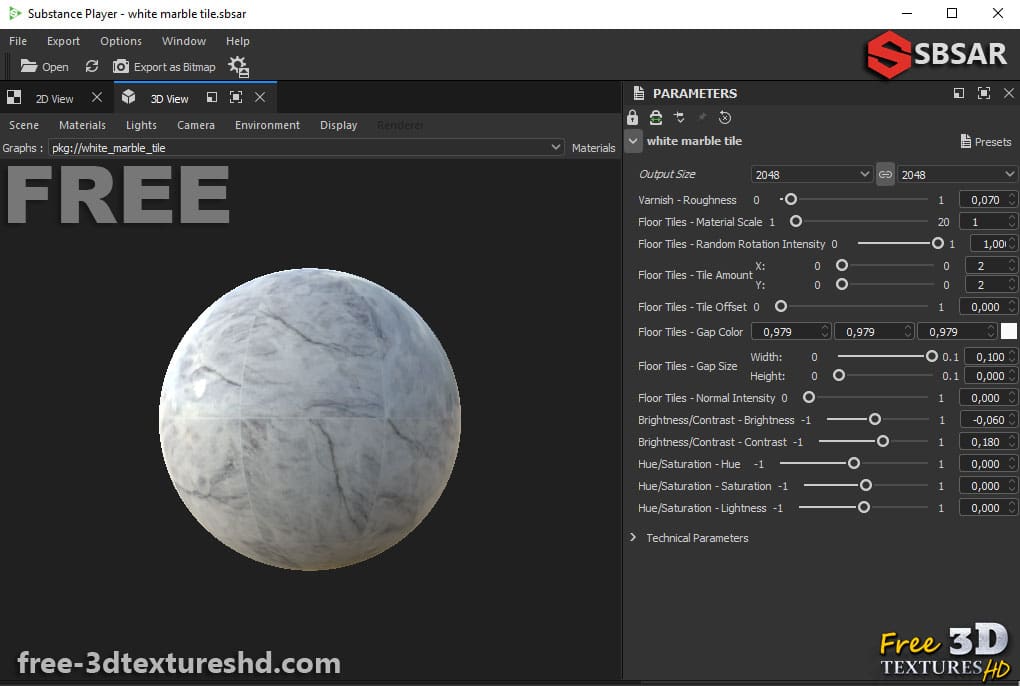Open the Output Size height dropdown
1020x686 pixels.
point(957,174)
